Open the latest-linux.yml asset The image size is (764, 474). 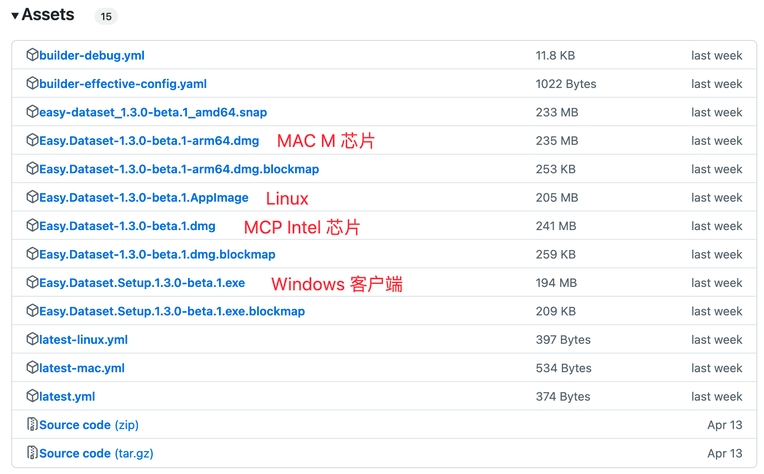click(83, 340)
